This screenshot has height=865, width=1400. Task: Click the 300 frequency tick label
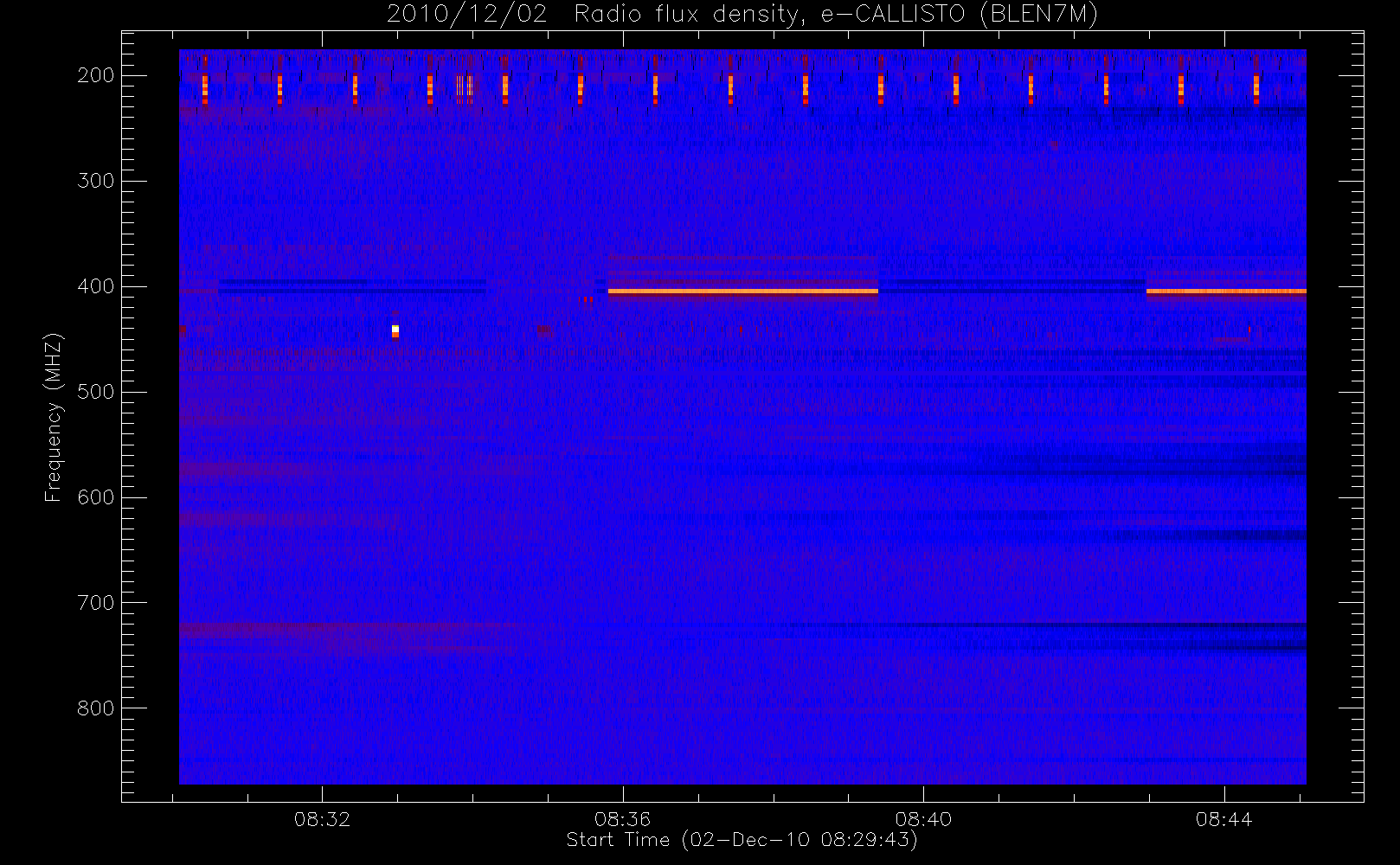pyautogui.click(x=96, y=181)
